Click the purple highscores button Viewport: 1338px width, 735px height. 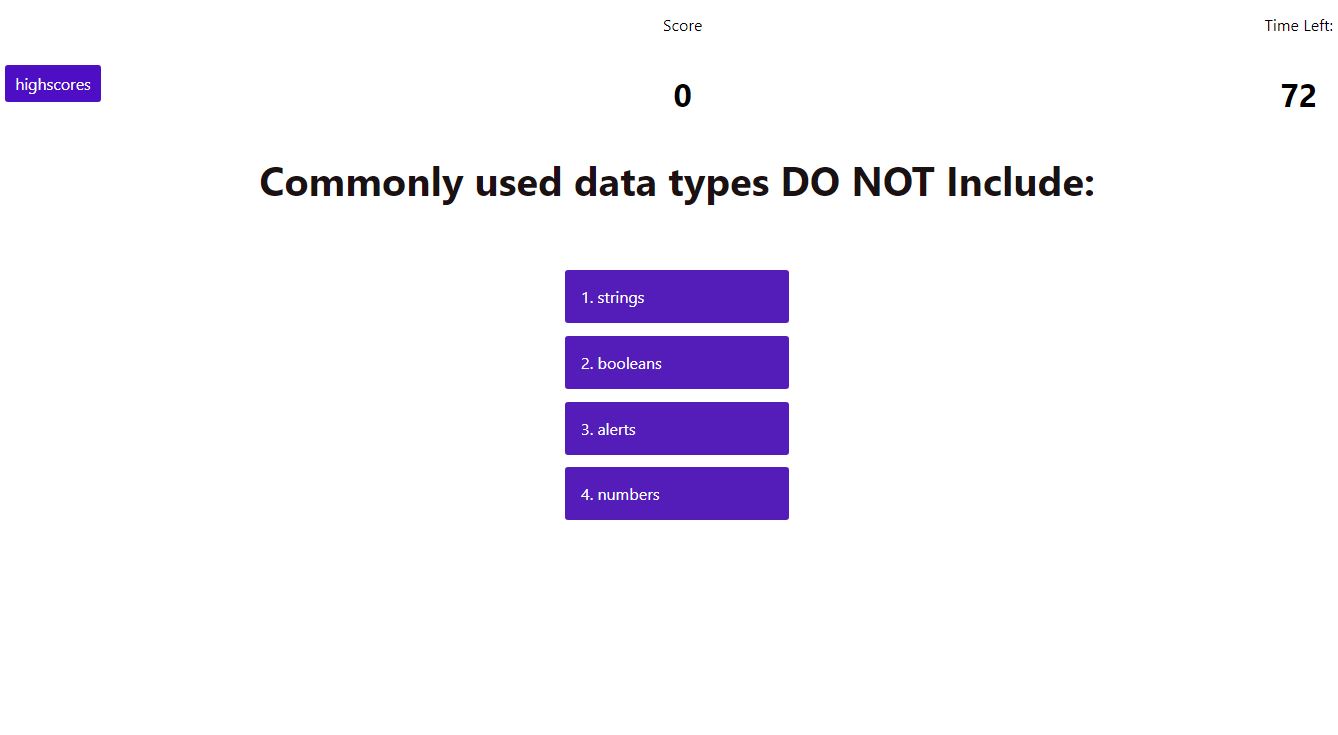53,84
